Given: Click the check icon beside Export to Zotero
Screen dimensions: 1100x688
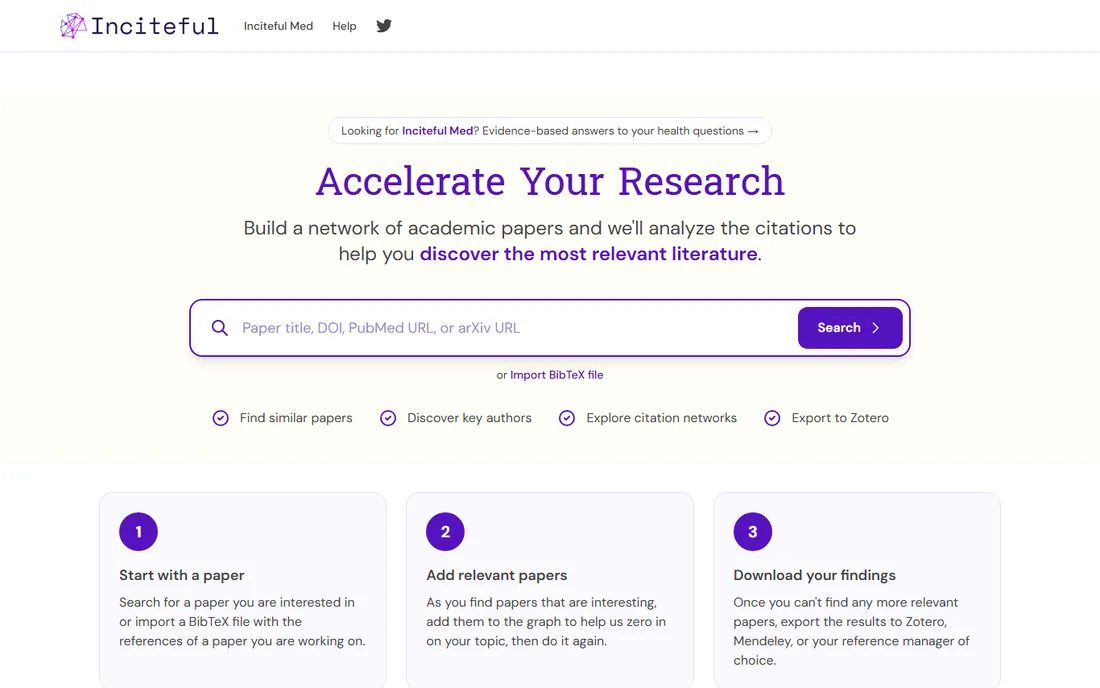Looking at the screenshot, I should tap(772, 418).
